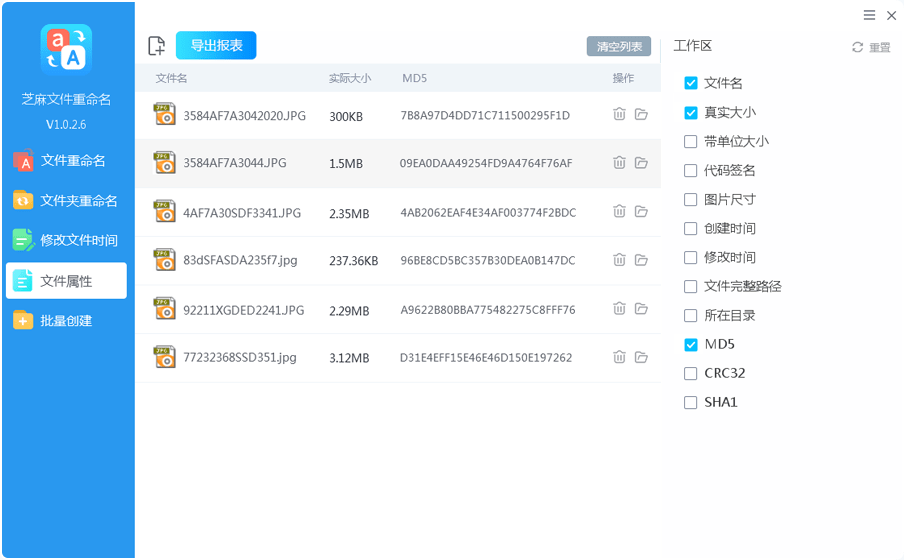Image resolution: width=904 pixels, height=560 pixels.
Task: Uncheck the 文件名 checkbox
Action: pos(691,83)
